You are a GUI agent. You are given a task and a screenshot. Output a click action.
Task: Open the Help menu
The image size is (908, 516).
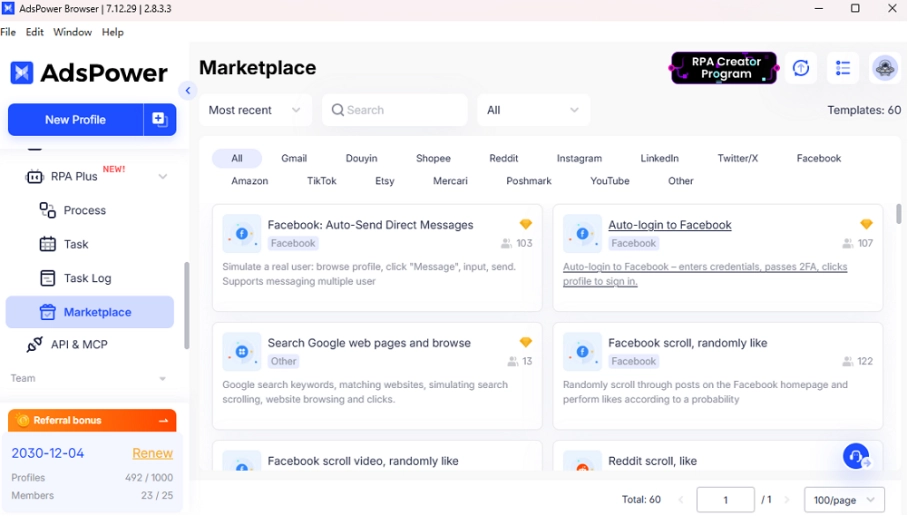pos(113,32)
